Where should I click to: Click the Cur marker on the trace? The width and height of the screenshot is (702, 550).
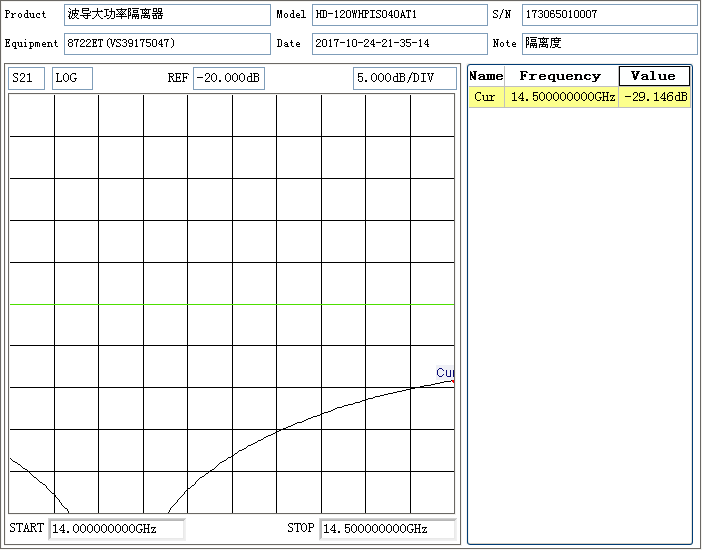click(x=445, y=373)
